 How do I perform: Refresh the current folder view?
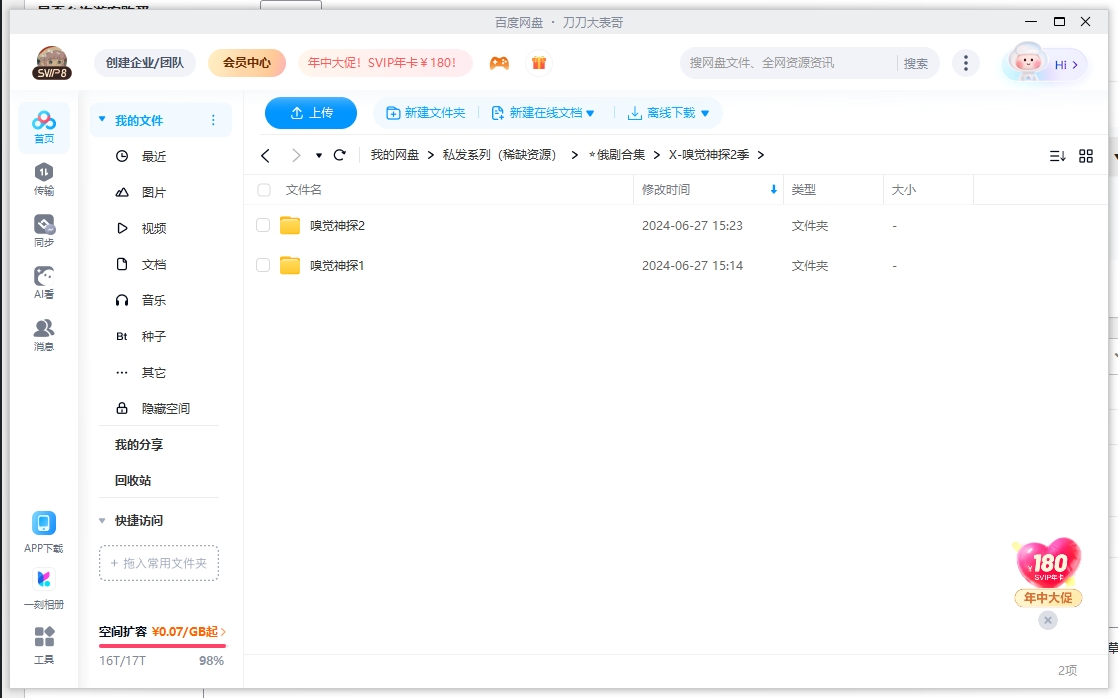(339, 155)
